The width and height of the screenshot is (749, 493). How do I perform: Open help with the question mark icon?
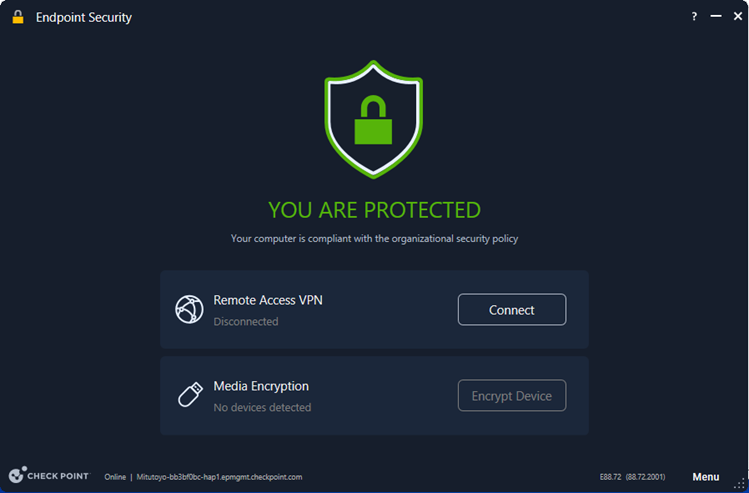tap(694, 17)
